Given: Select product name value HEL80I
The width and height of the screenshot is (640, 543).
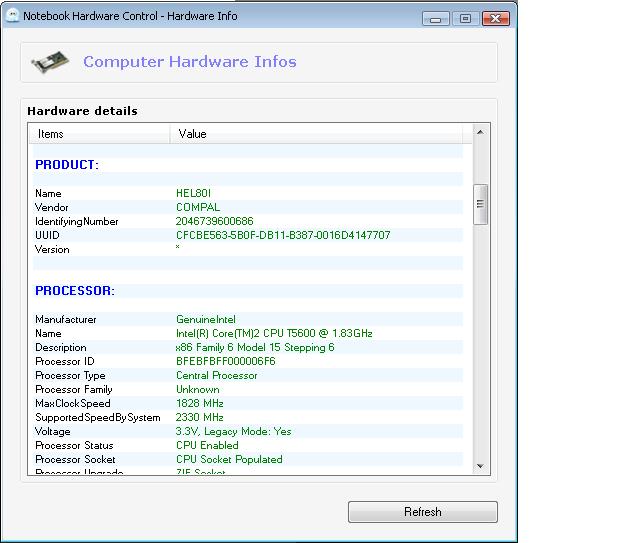Looking at the screenshot, I should tap(193, 193).
